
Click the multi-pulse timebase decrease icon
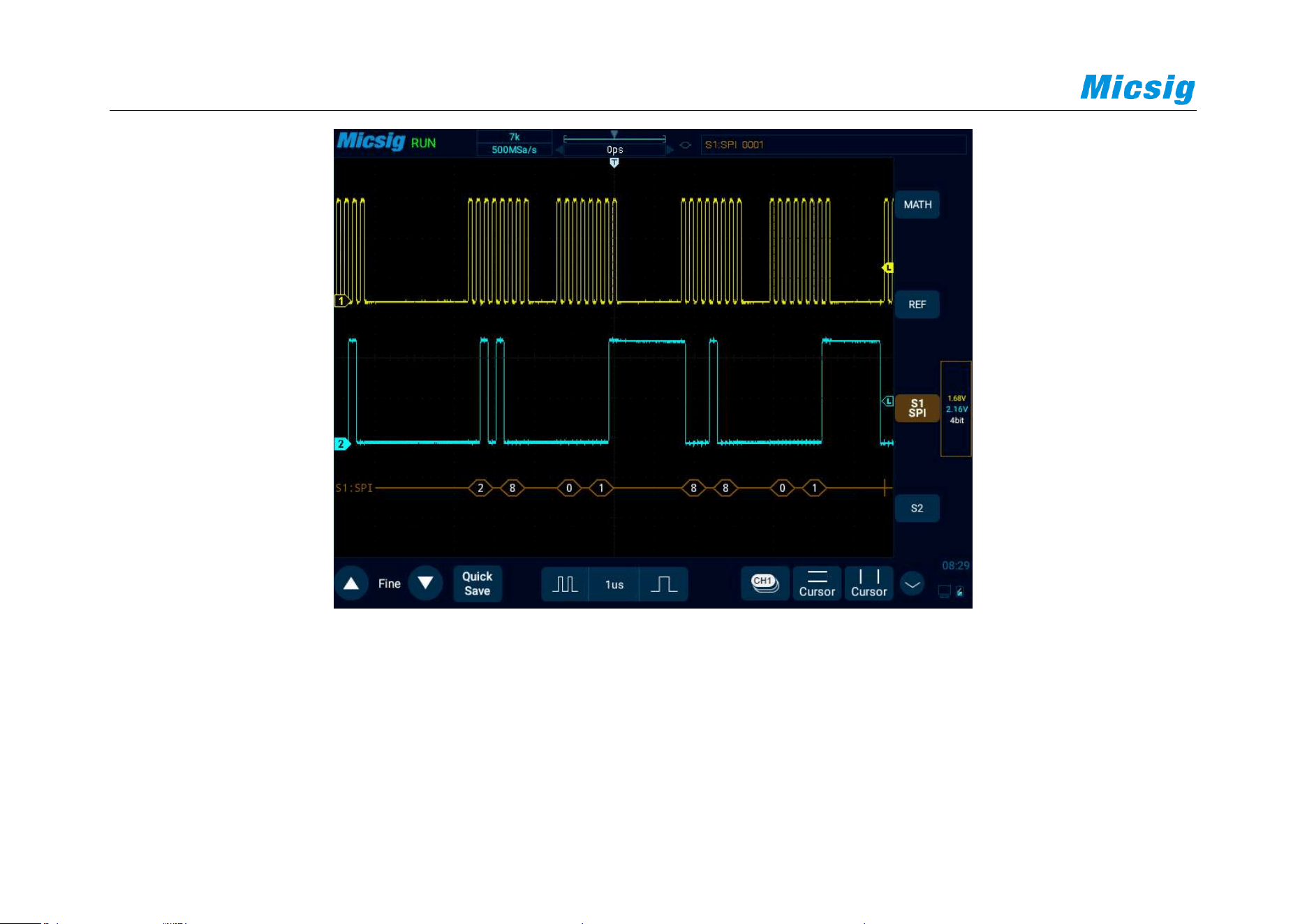click(565, 584)
